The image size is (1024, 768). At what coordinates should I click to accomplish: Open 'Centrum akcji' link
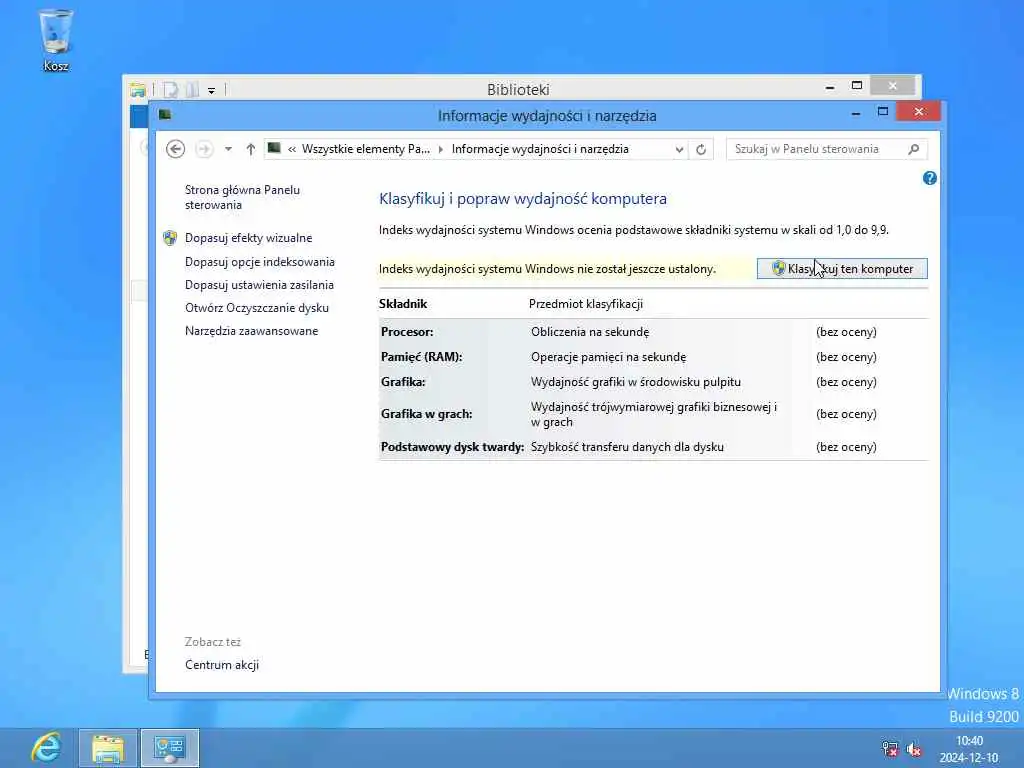click(221, 665)
